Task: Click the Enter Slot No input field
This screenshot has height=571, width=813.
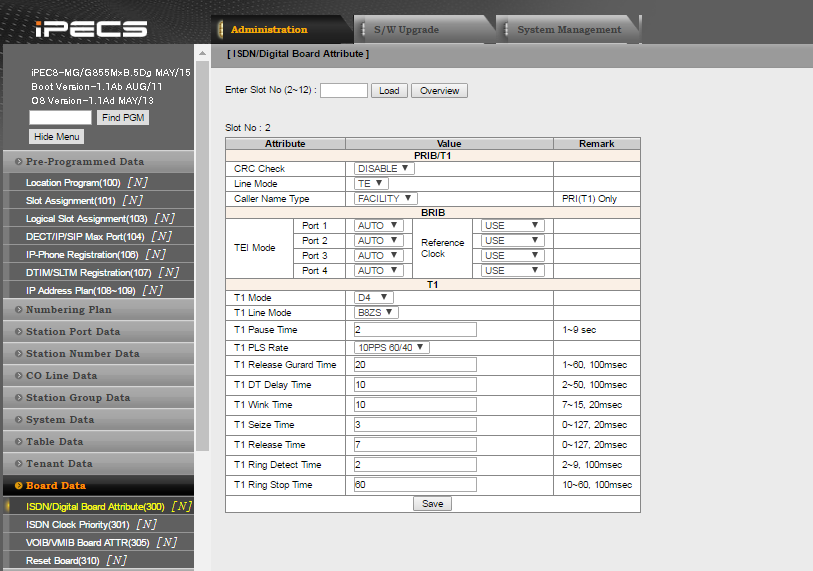Action: 344,91
